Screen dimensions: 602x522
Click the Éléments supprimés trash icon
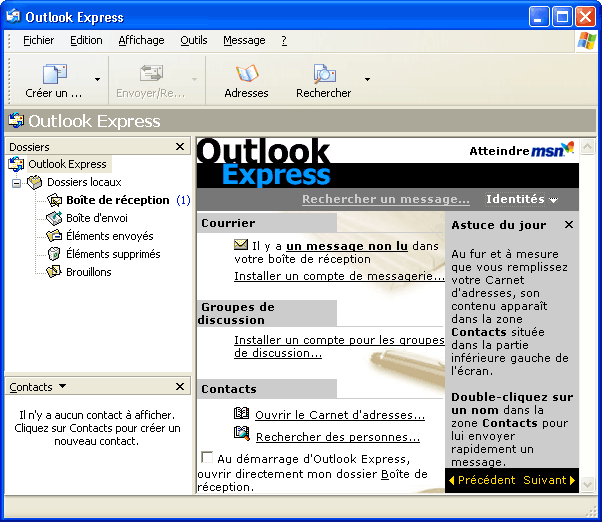click(x=54, y=253)
